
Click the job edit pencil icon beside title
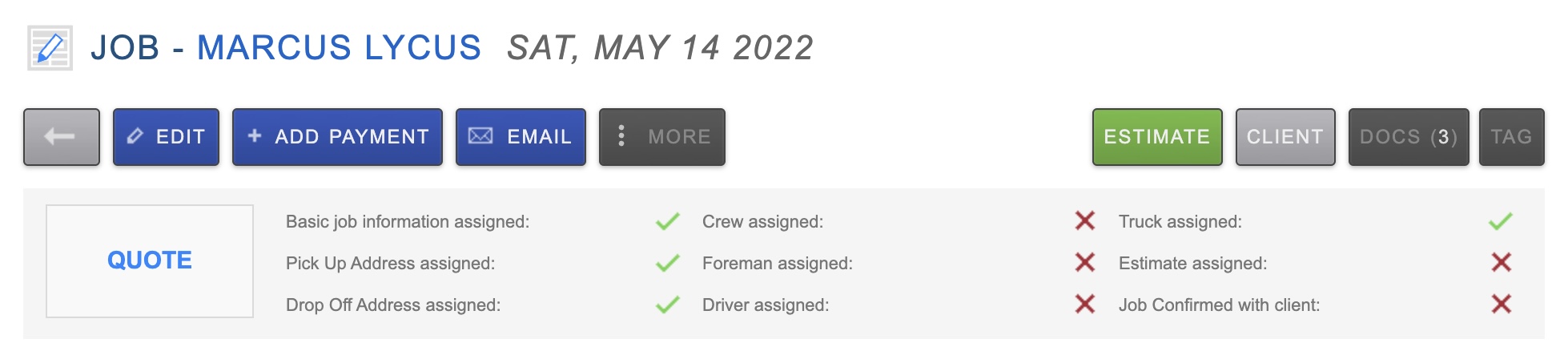(x=50, y=48)
